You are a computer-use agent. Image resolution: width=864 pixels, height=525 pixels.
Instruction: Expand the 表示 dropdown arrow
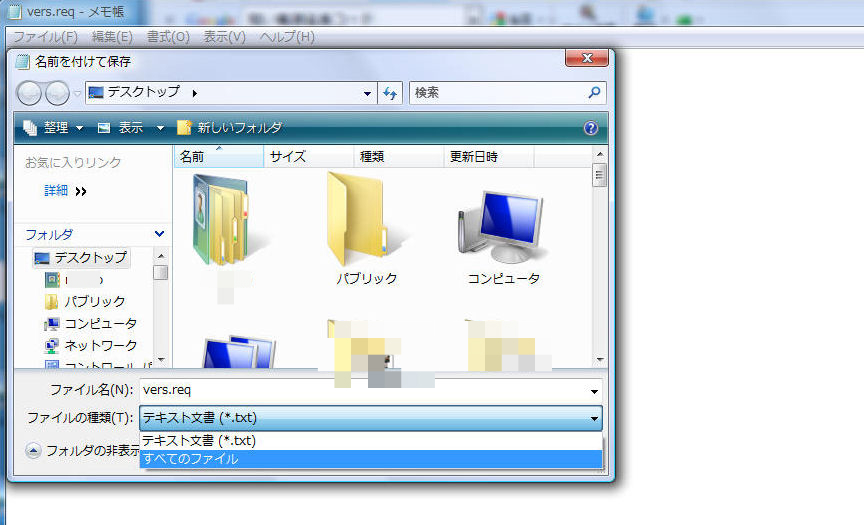pyautogui.click(x=160, y=128)
